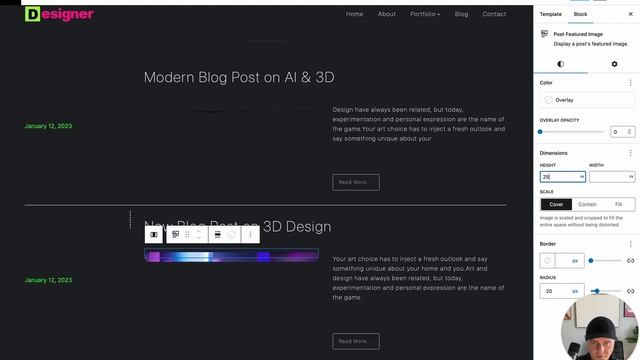The image size is (640, 360).
Task: Open the border width px unit dropdown
Action: (x=575, y=260)
